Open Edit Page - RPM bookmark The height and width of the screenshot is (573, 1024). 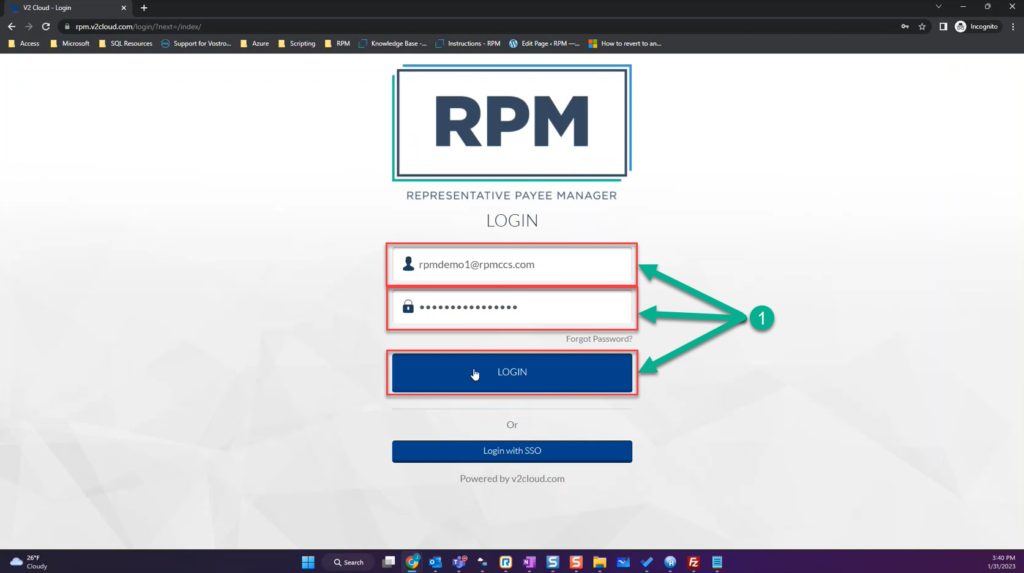[544, 44]
